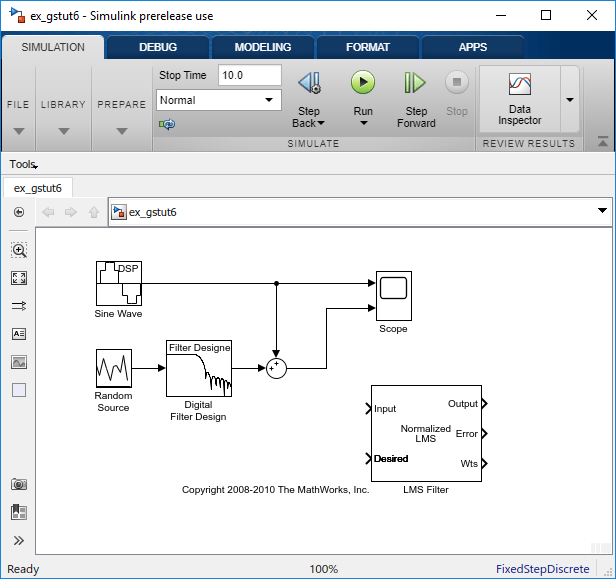Click the Stop Time input field
The width and height of the screenshot is (616, 579).
pyautogui.click(x=250, y=75)
